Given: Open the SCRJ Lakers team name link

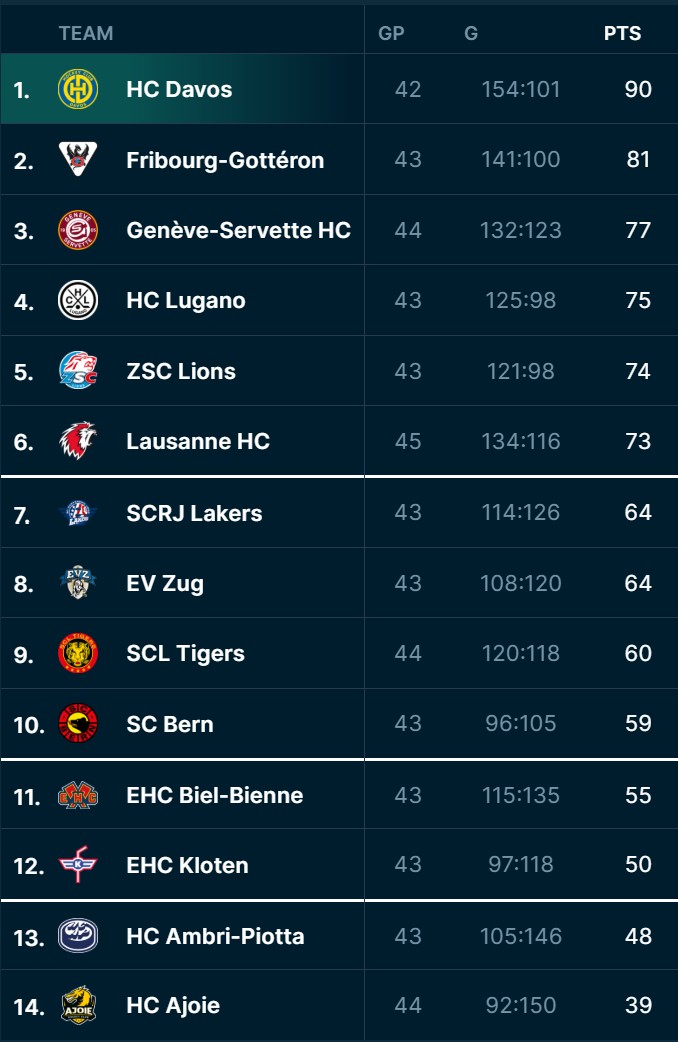Looking at the screenshot, I should [x=194, y=513].
